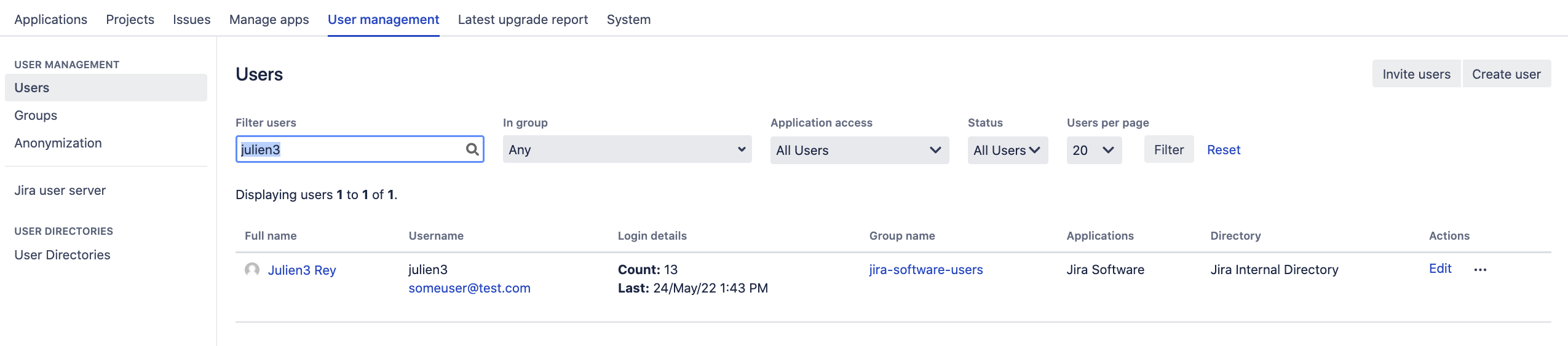Reset the user filters
The image size is (1568, 346).
pos(1223,150)
